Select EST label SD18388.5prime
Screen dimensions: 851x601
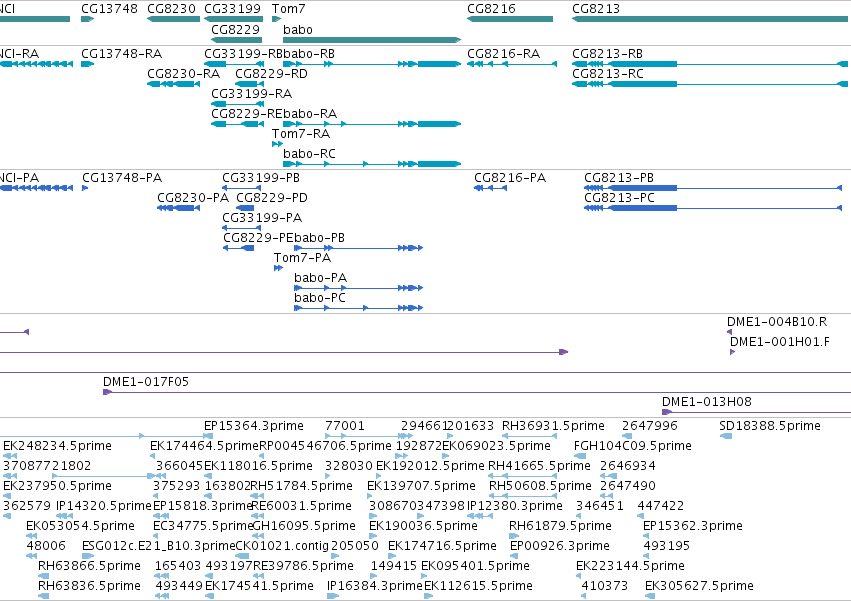pos(770,426)
